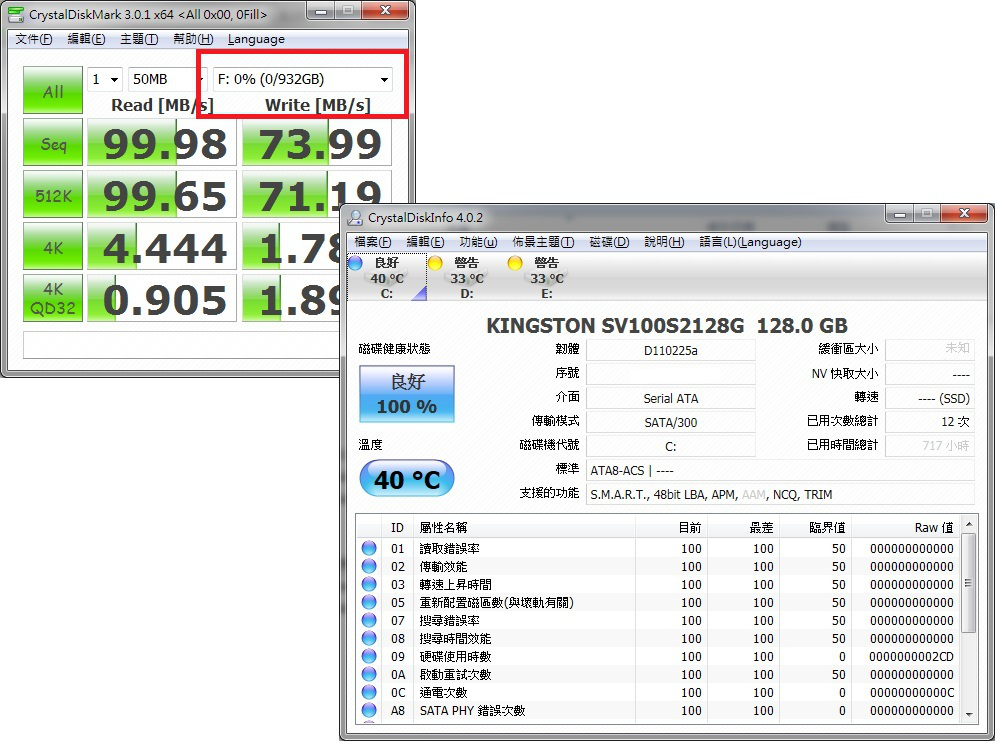Click the interface field showing Serial ATA
Viewport: 1000px width, 750px height.
tap(671, 399)
